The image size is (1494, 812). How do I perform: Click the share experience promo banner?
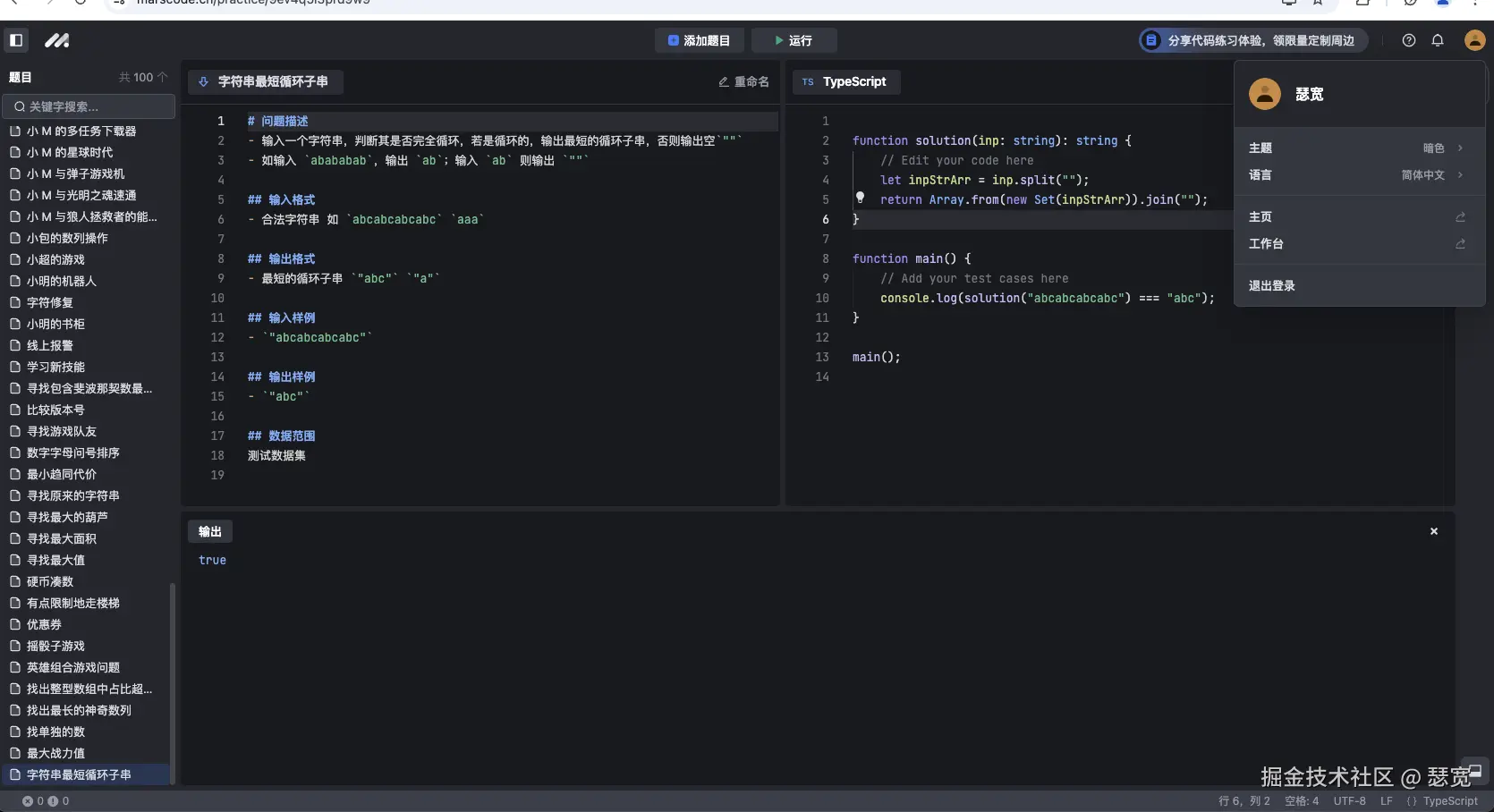pyautogui.click(x=1252, y=40)
